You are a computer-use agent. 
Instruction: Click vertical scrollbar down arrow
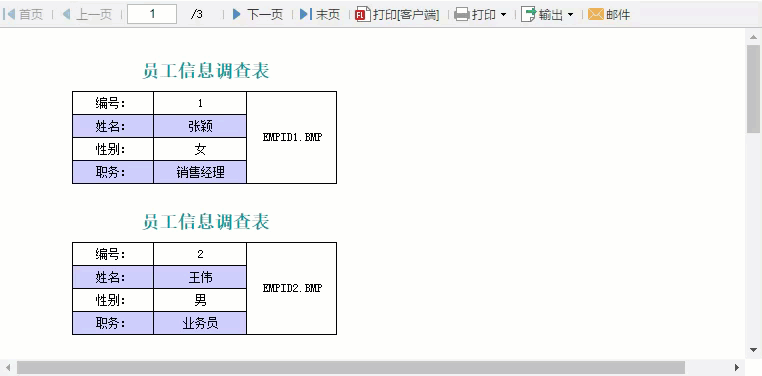753,350
